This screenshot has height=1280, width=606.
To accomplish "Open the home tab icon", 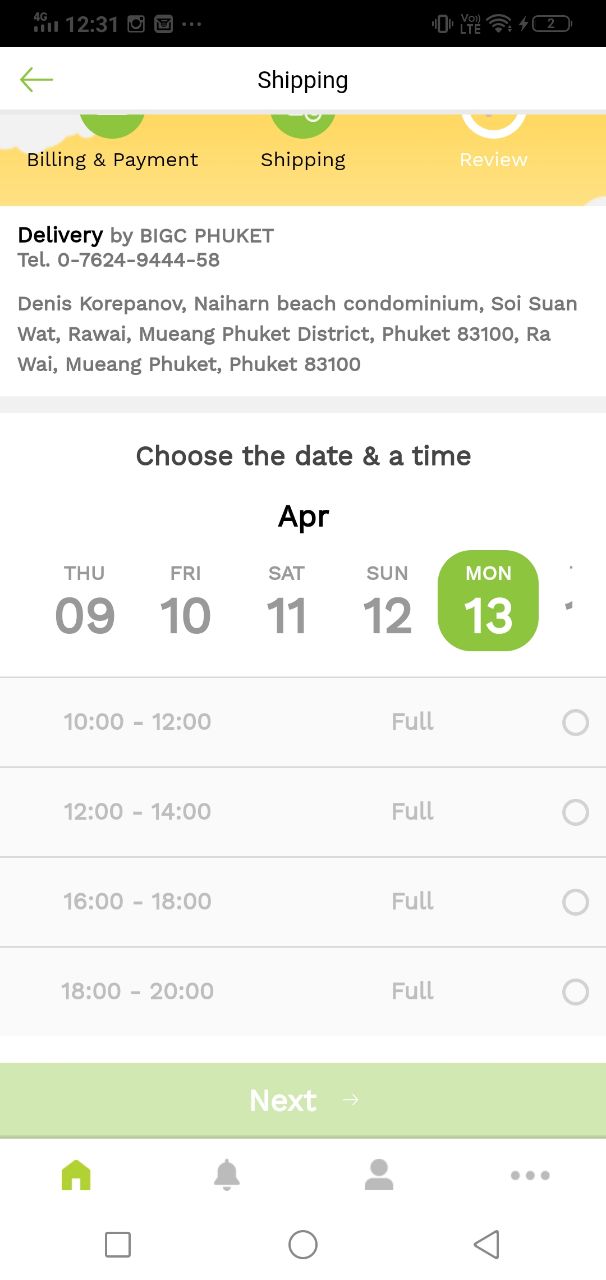I will pos(76,1175).
